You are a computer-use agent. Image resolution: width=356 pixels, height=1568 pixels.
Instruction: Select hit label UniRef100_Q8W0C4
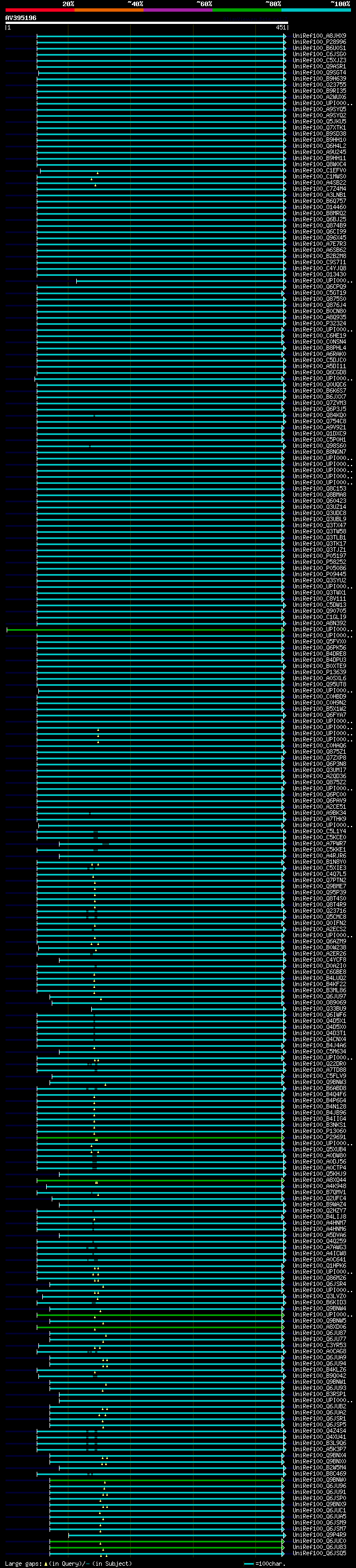(319, 164)
